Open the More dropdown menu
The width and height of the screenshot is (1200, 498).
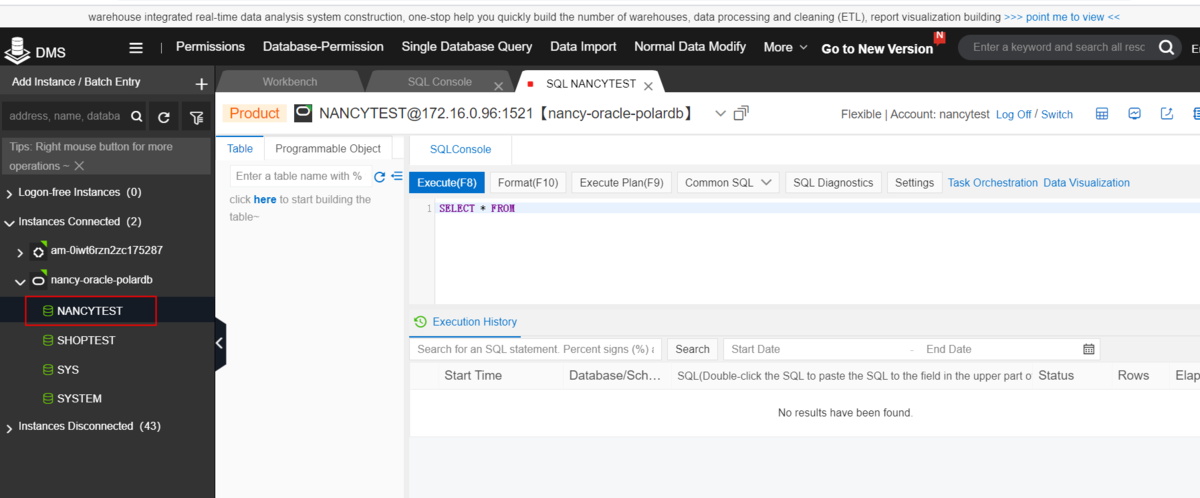(785, 47)
